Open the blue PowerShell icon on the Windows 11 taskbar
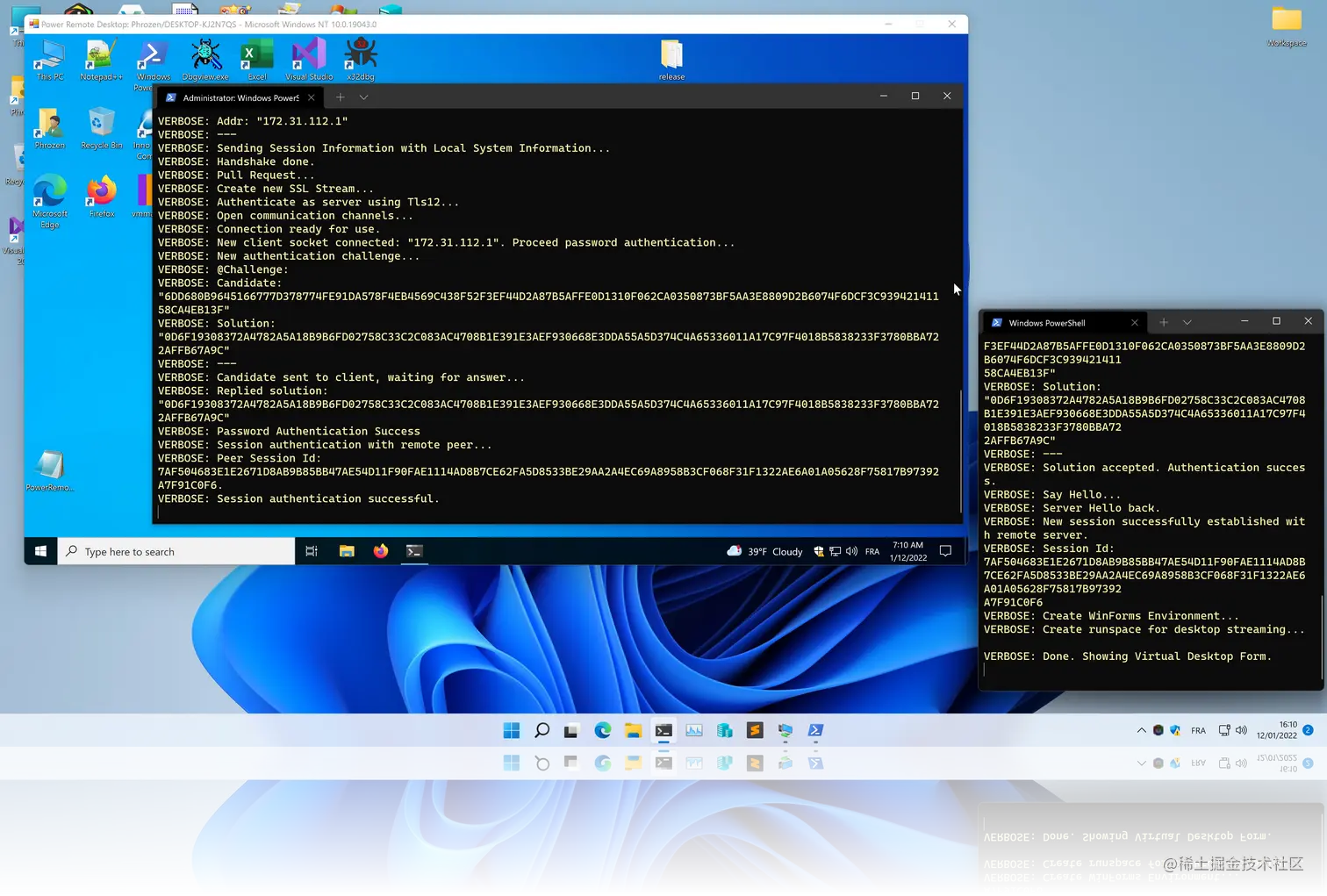Viewport: 1327px width, 896px height. (x=815, y=730)
